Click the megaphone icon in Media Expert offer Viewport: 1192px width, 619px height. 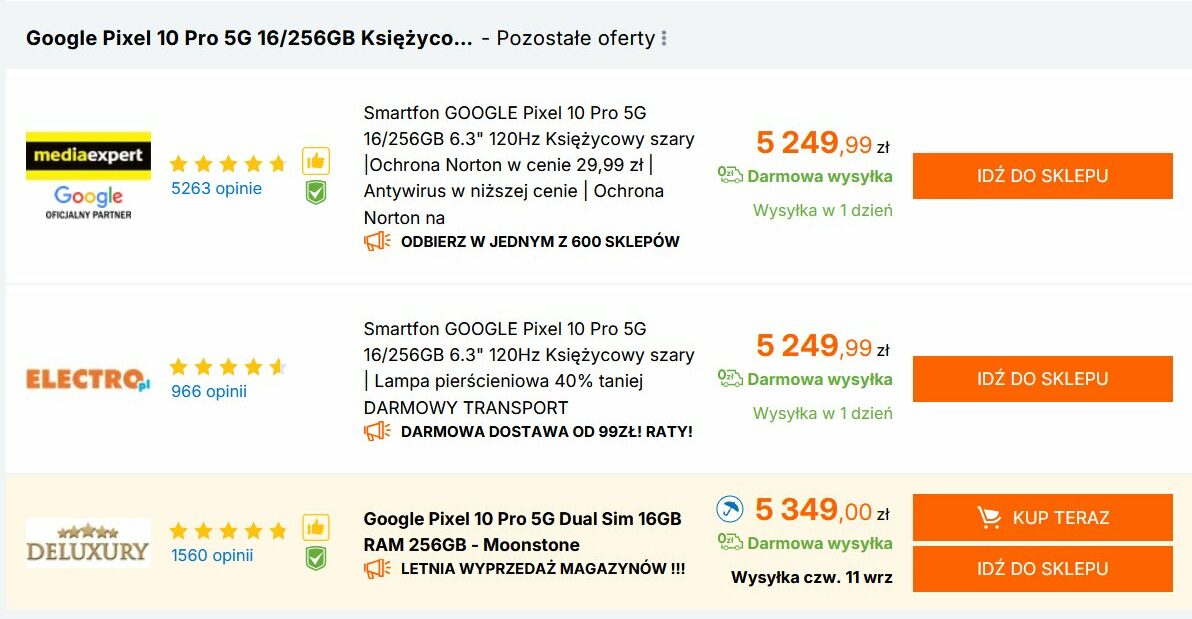(x=377, y=241)
